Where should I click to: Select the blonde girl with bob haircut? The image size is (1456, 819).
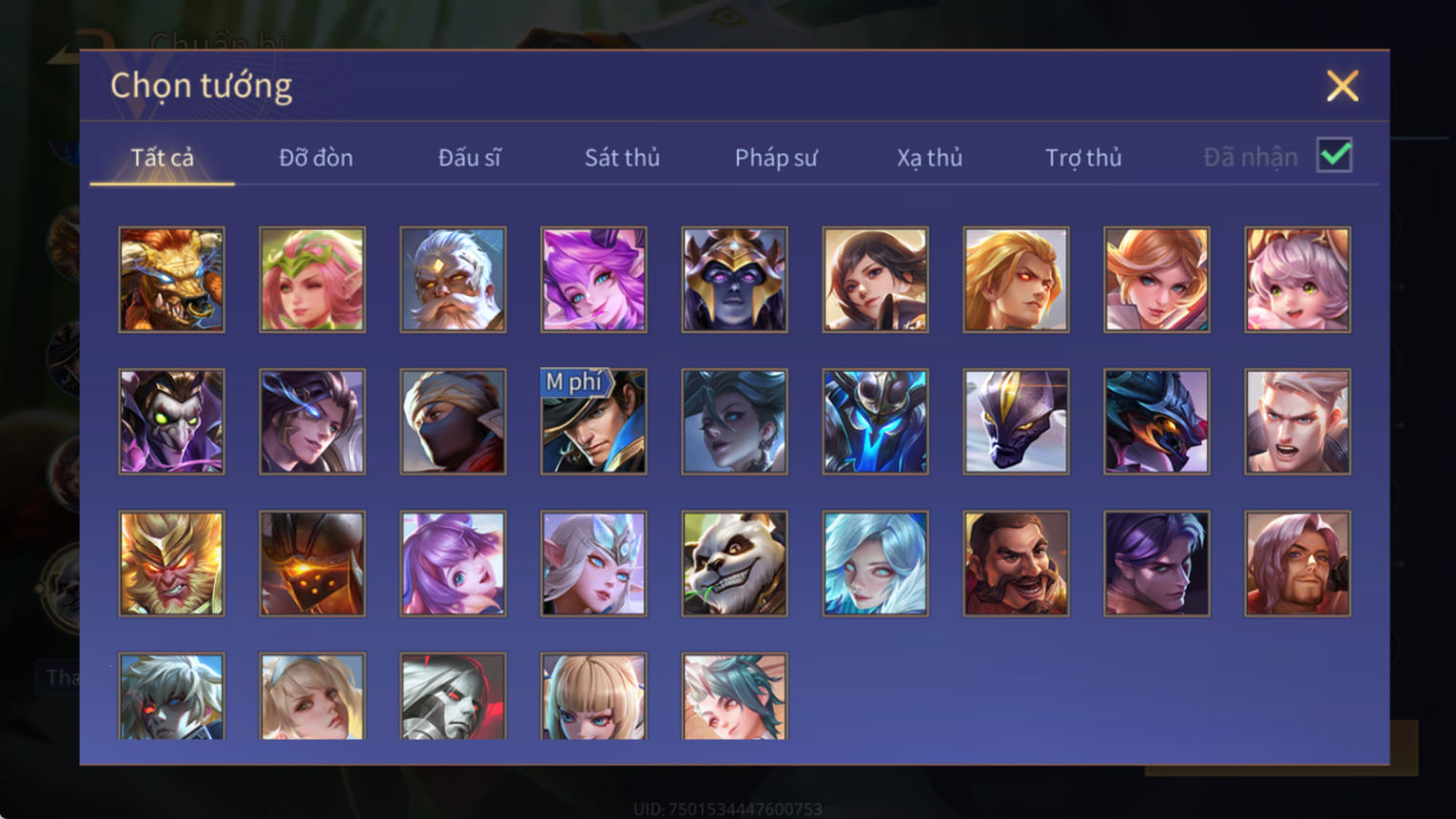pyautogui.click(x=594, y=696)
